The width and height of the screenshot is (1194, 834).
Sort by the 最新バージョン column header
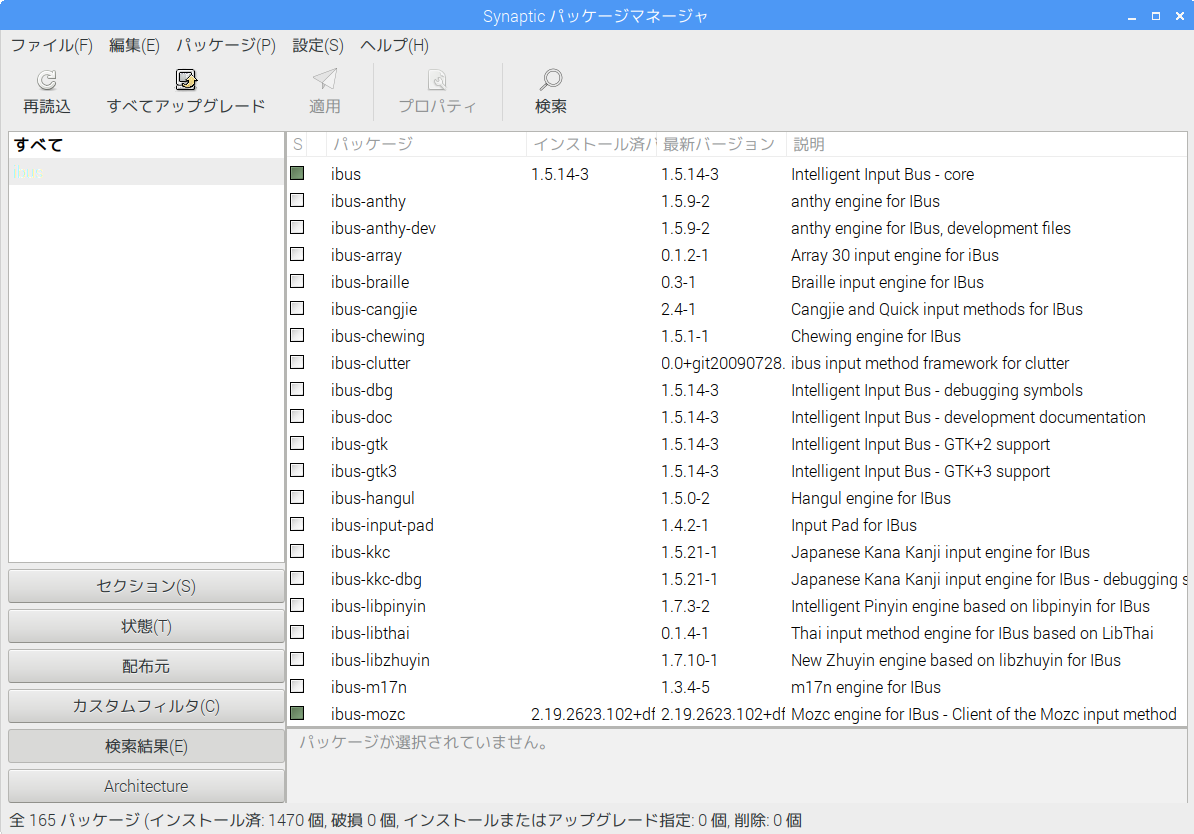click(x=722, y=145)
